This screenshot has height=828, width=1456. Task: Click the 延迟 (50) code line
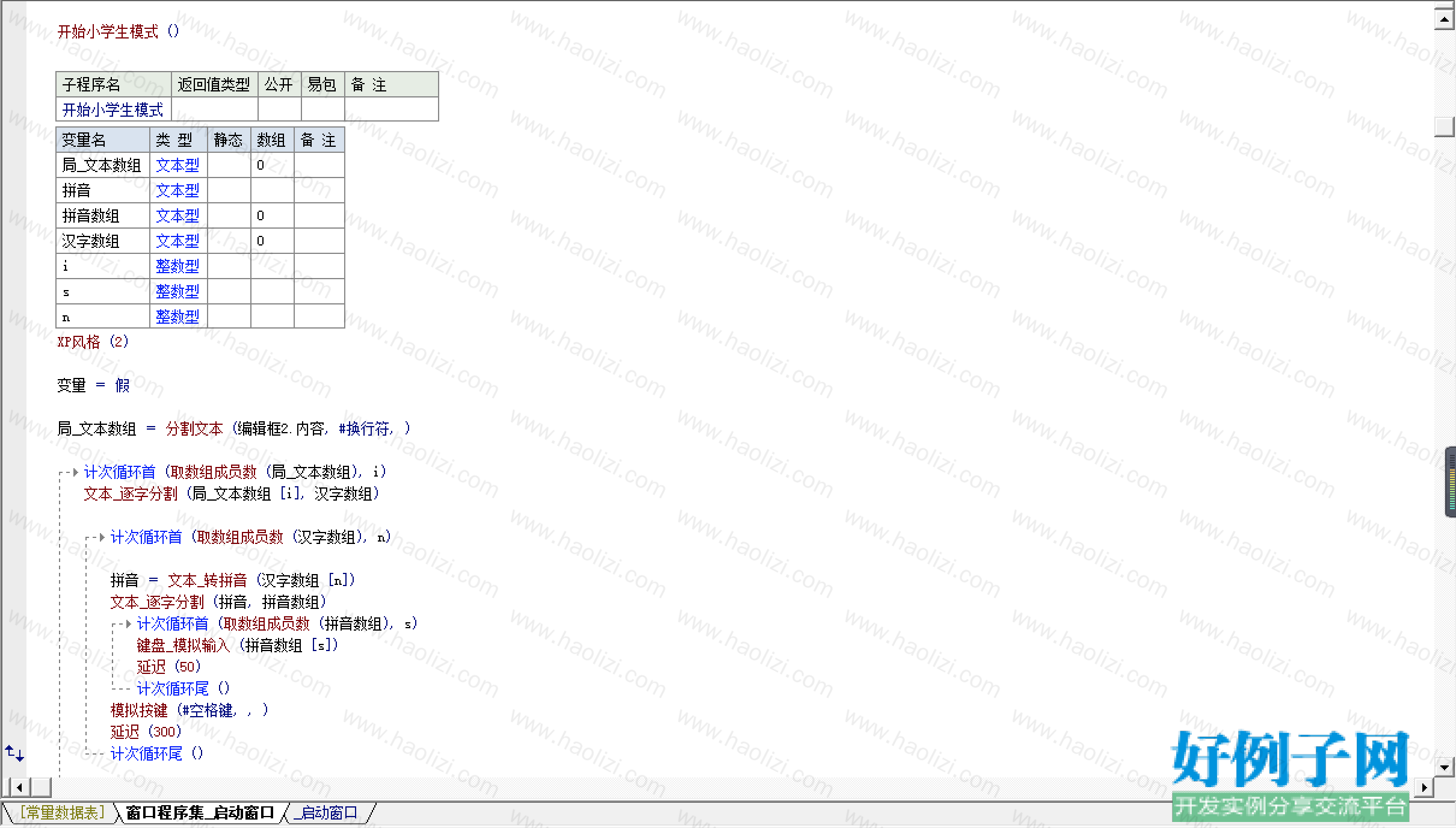click(x=169, y=667)
